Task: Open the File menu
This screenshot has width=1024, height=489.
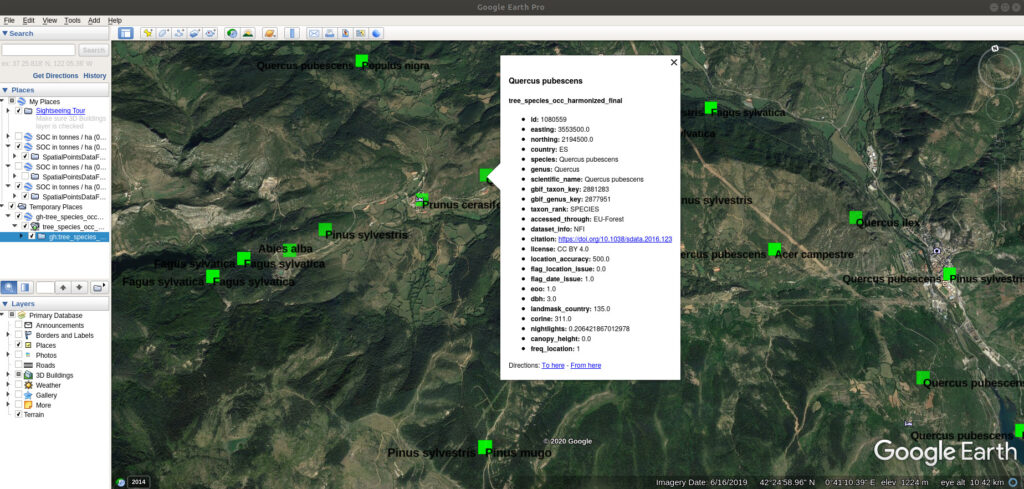Action: pos(9,20)
